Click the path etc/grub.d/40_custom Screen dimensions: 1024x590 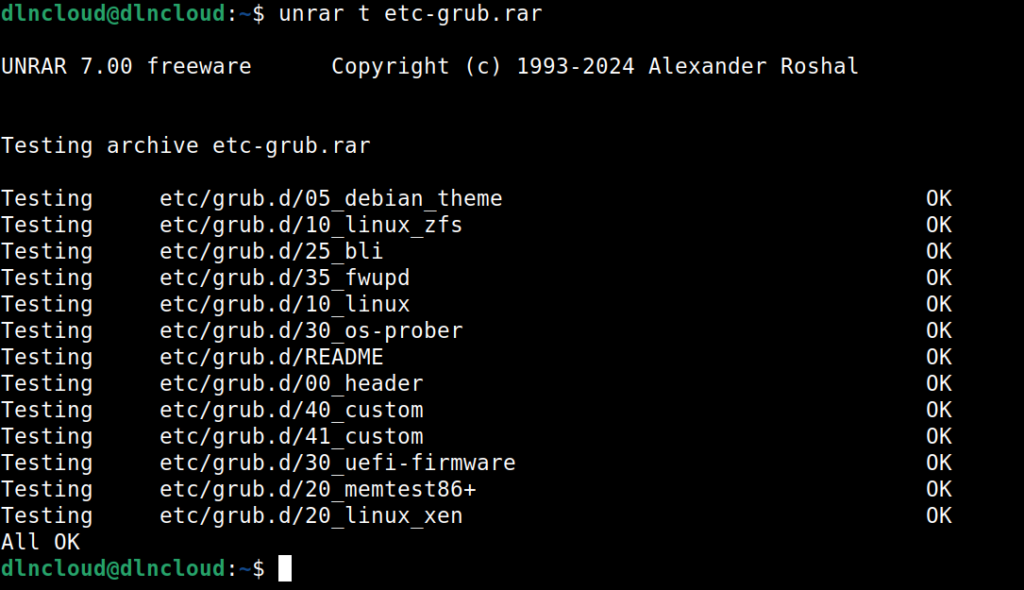291,410
